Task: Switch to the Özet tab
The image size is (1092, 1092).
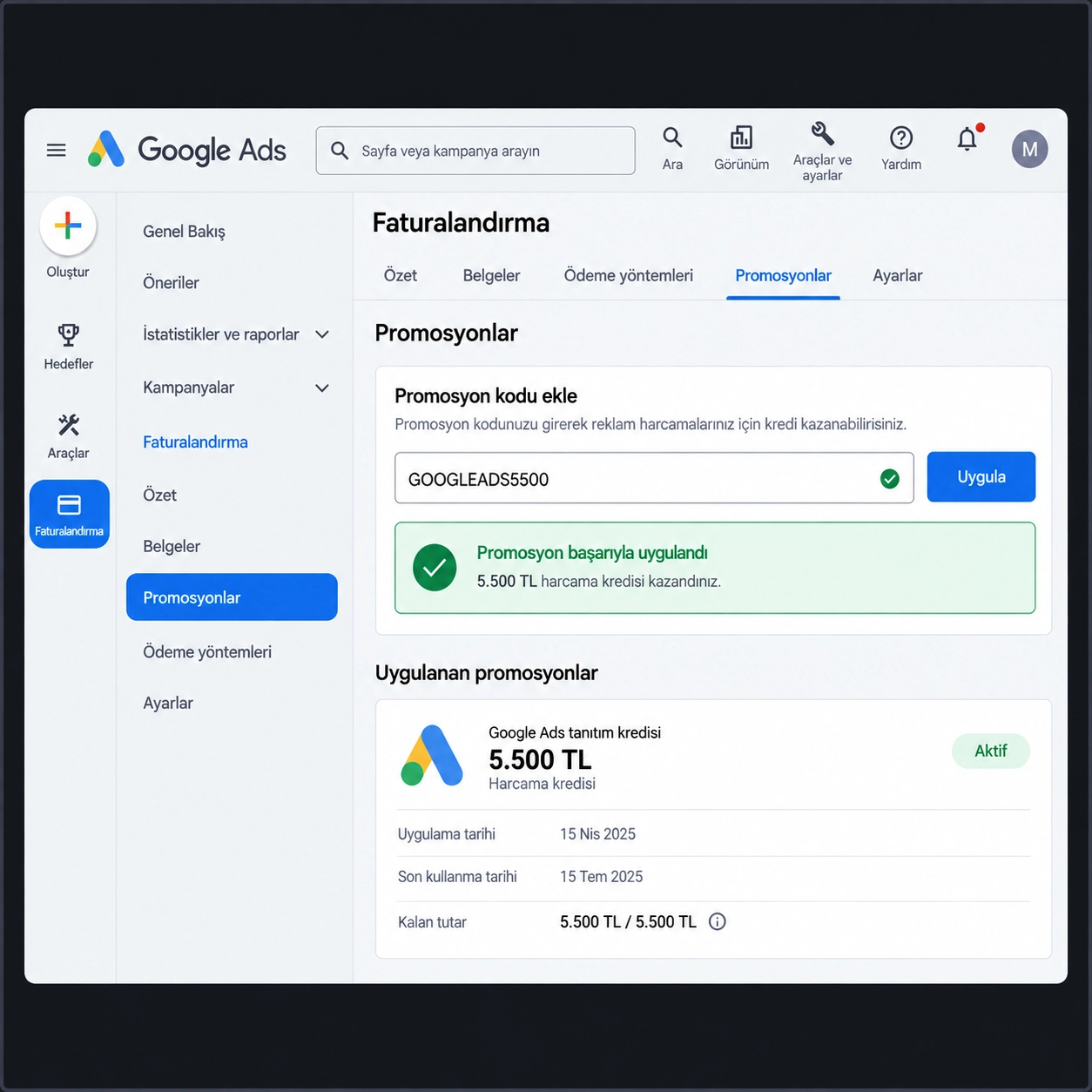Action: point(401,275)
